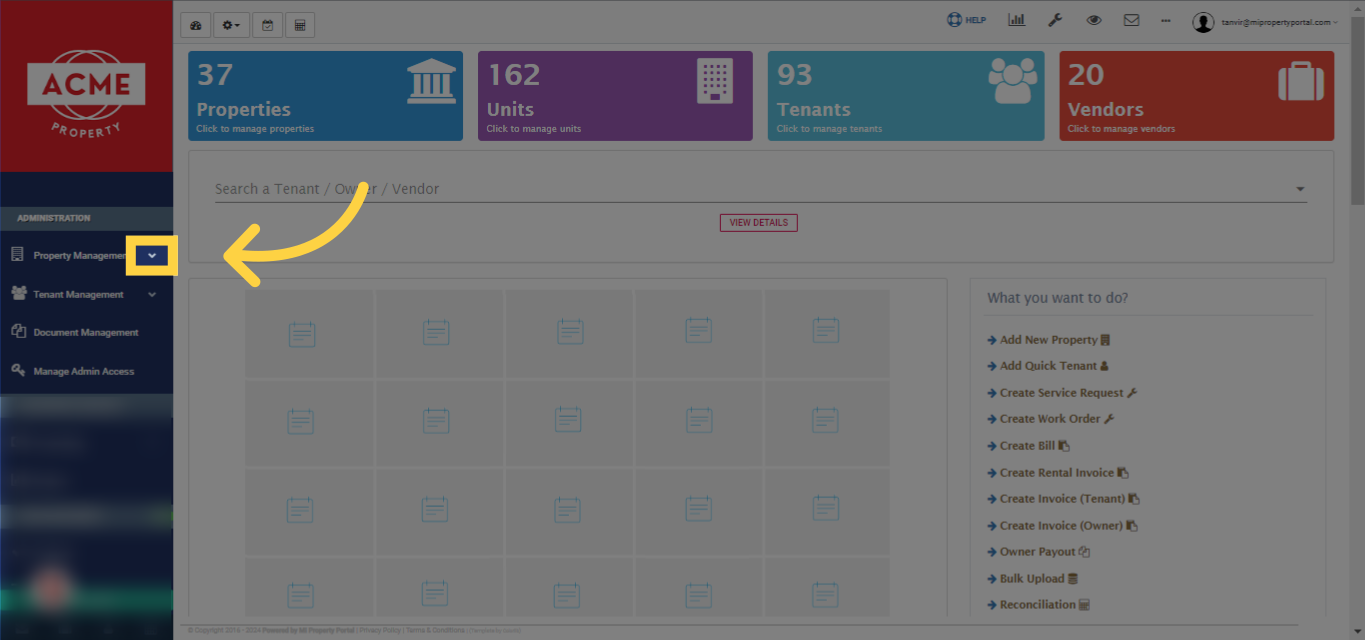The width and height of the screenshot is (1365, 640).
Task: Open the wrench maintenance icon
Action: [1055, 20]
